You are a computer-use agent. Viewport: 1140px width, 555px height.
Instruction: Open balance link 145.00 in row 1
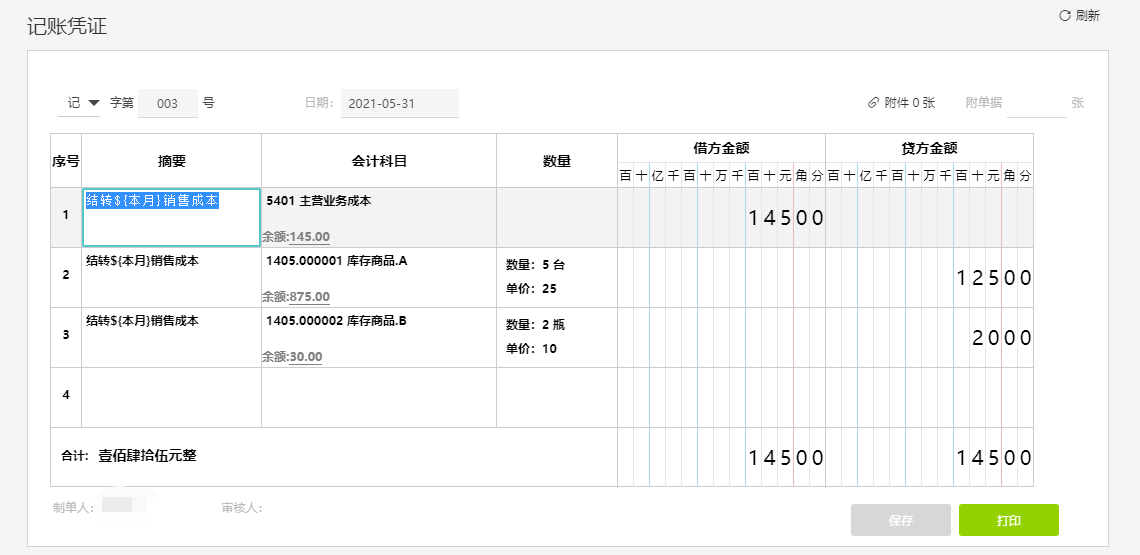pyautogui.click(x=309, y=237)
